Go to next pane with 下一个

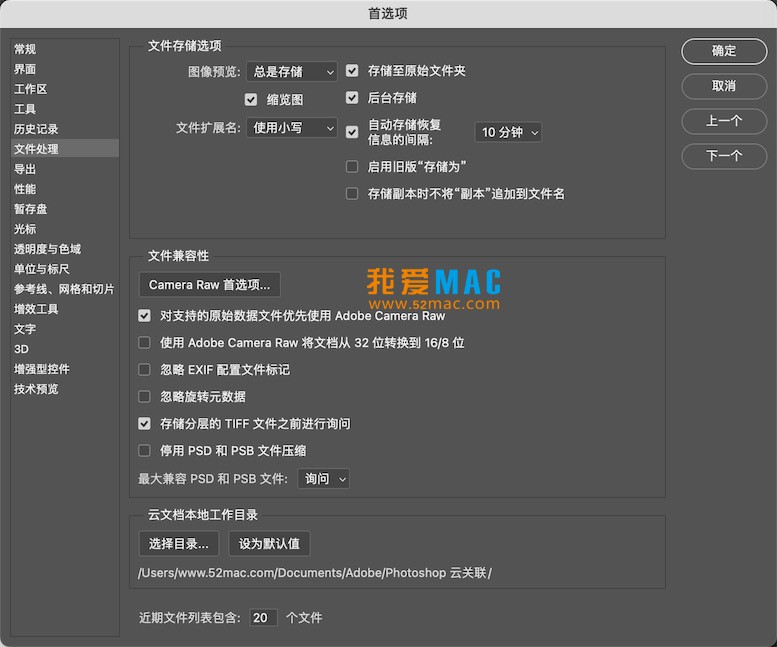tap(724, 156)
